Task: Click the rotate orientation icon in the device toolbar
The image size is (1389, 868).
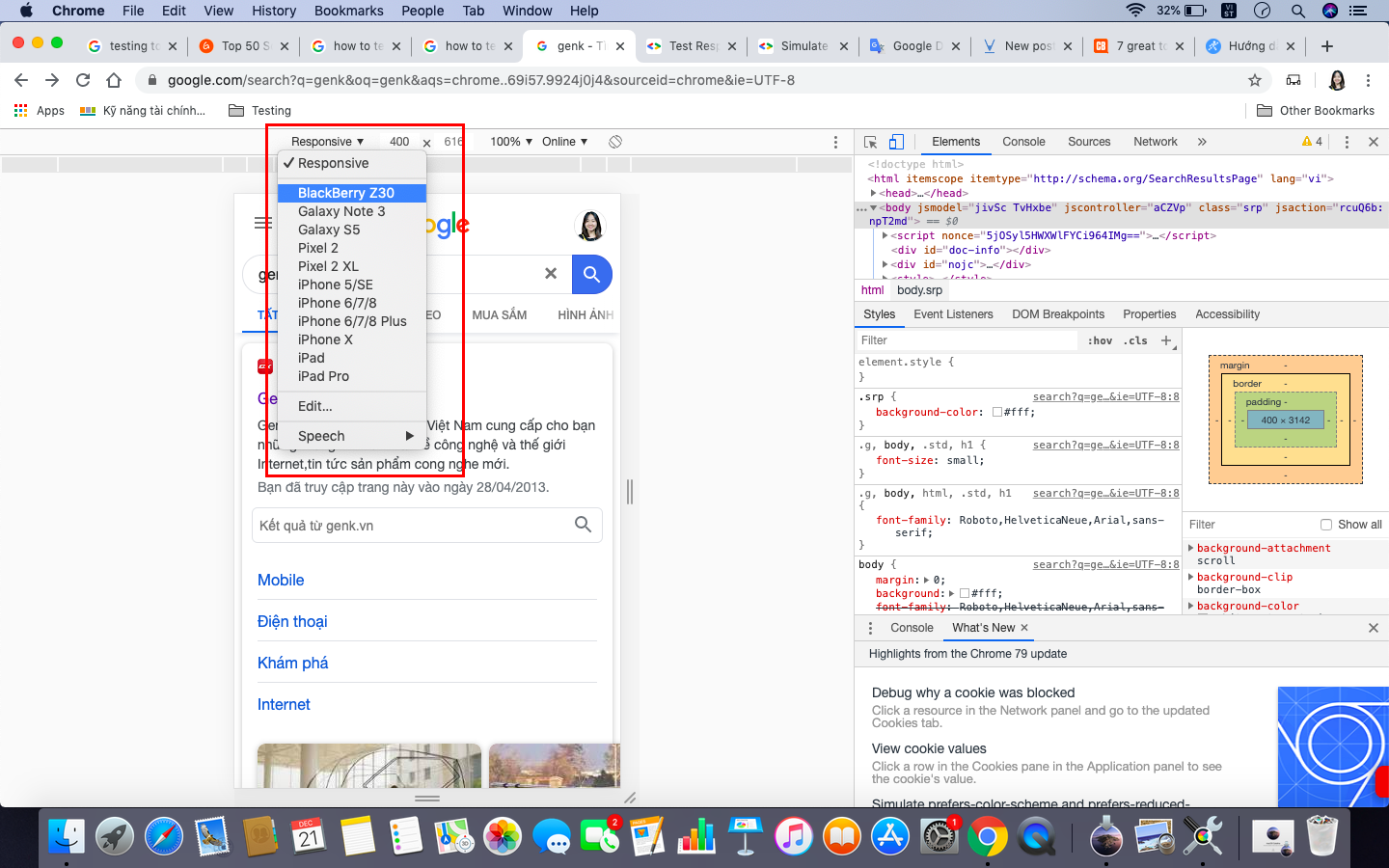Action: pos(615,142)
